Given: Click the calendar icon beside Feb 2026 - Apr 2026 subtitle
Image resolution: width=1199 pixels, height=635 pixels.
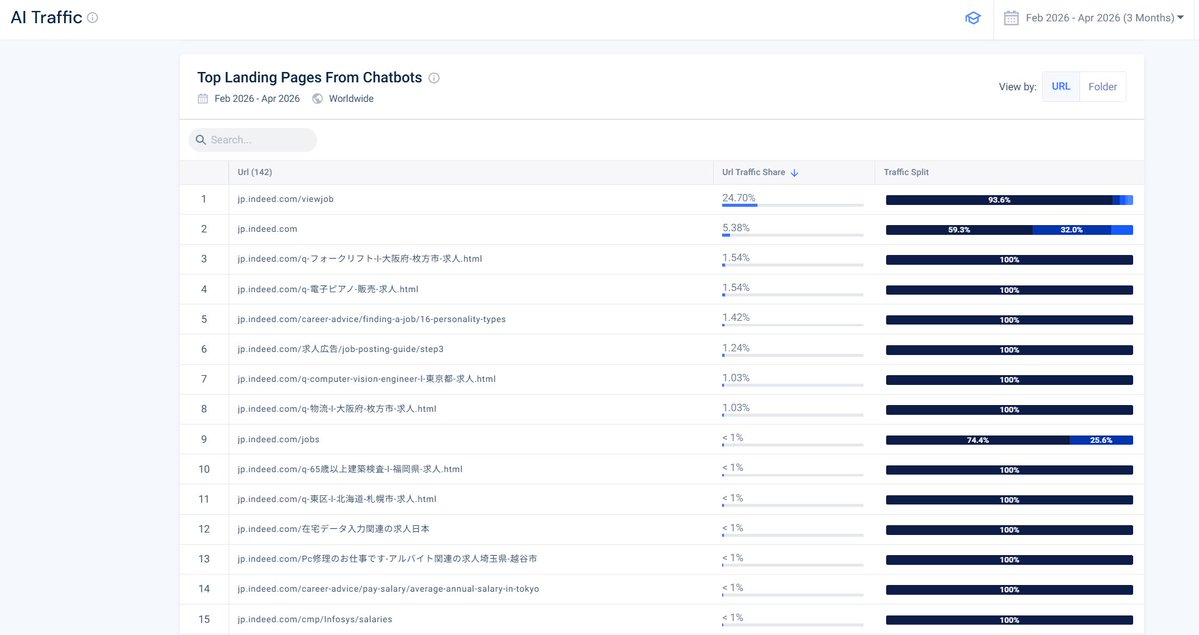Looking at the screenshot, I should pos(203,99).
